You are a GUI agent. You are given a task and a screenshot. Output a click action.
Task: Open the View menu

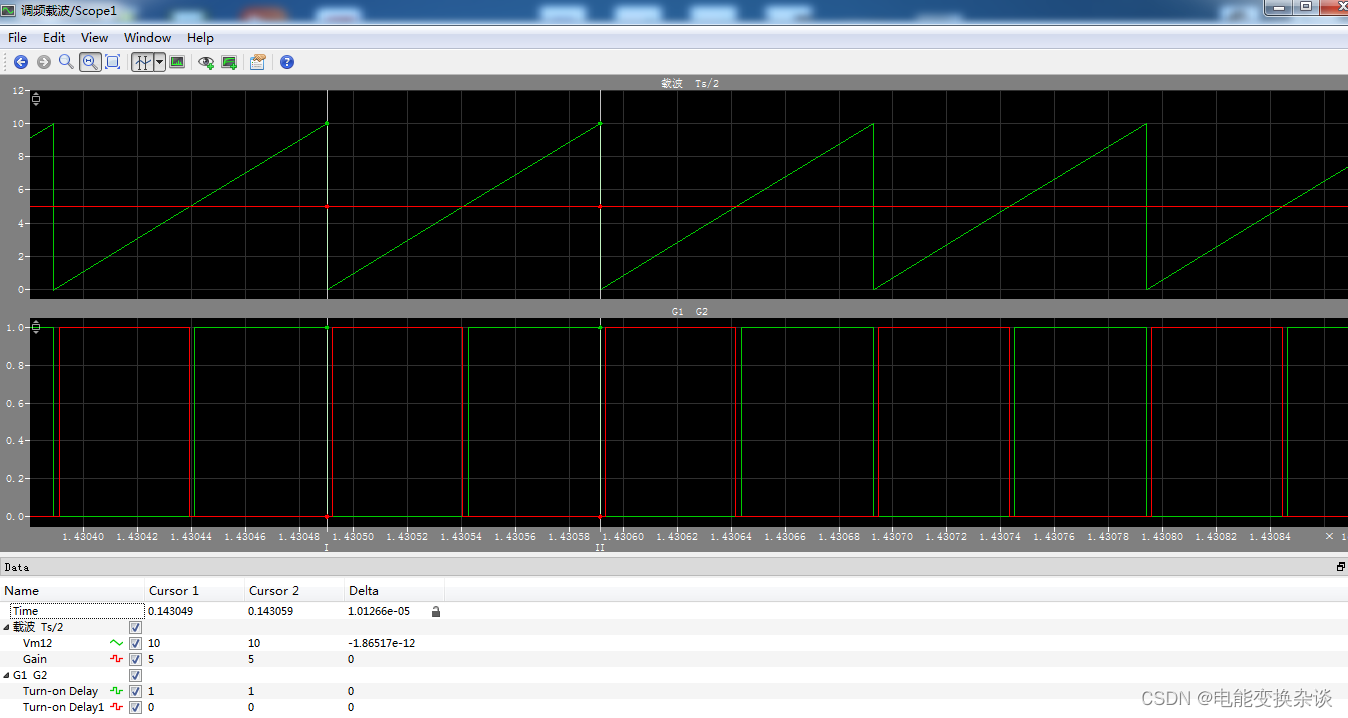point(95,37)
